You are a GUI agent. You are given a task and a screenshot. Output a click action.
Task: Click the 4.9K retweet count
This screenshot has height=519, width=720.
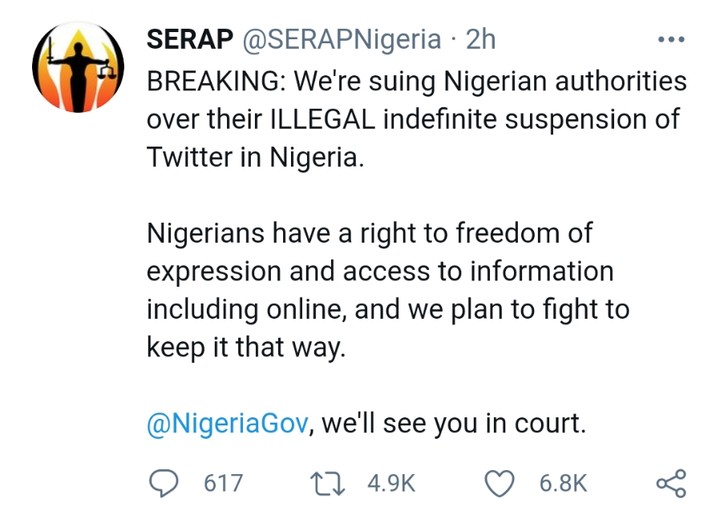[391, 483]
